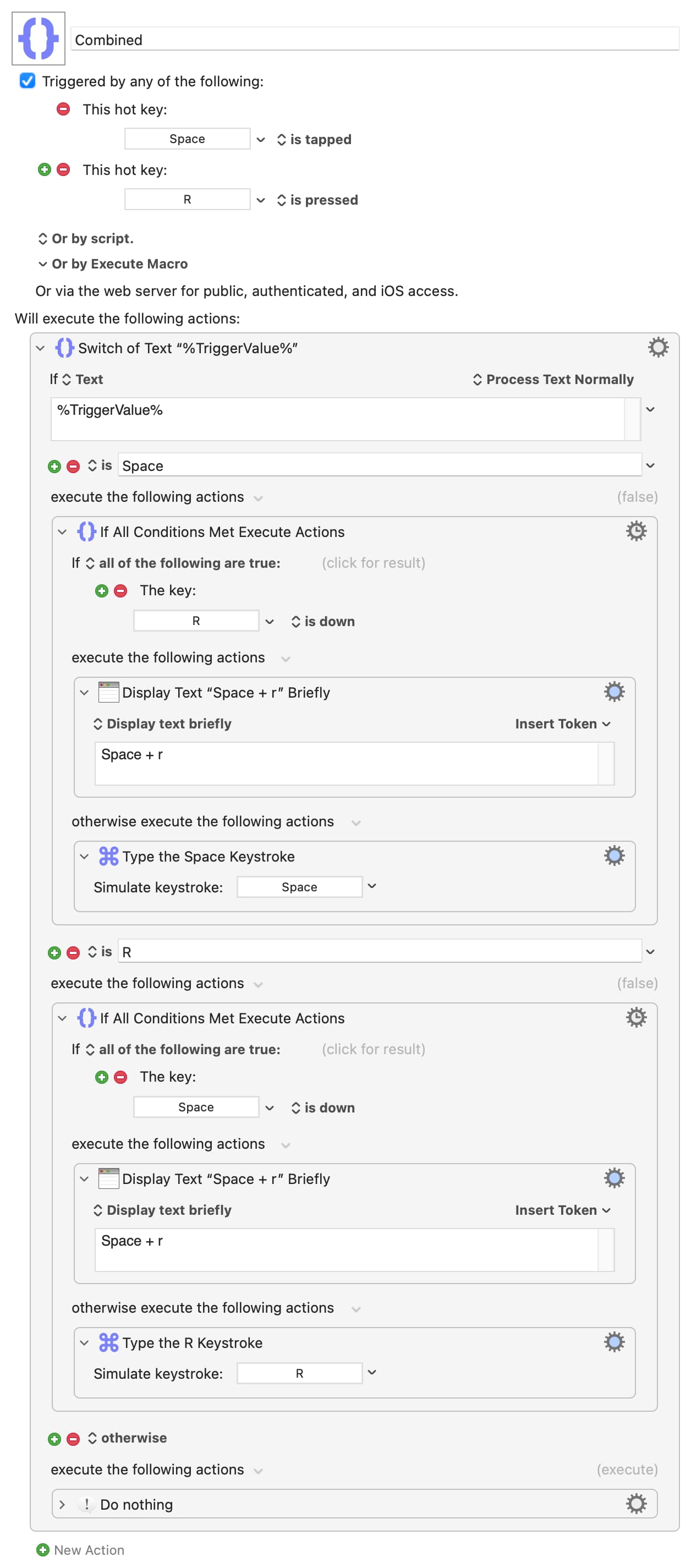Click the gear icon on the first If All Conditions Met action
Screen dimensions: 691x1568
[635, 531]
